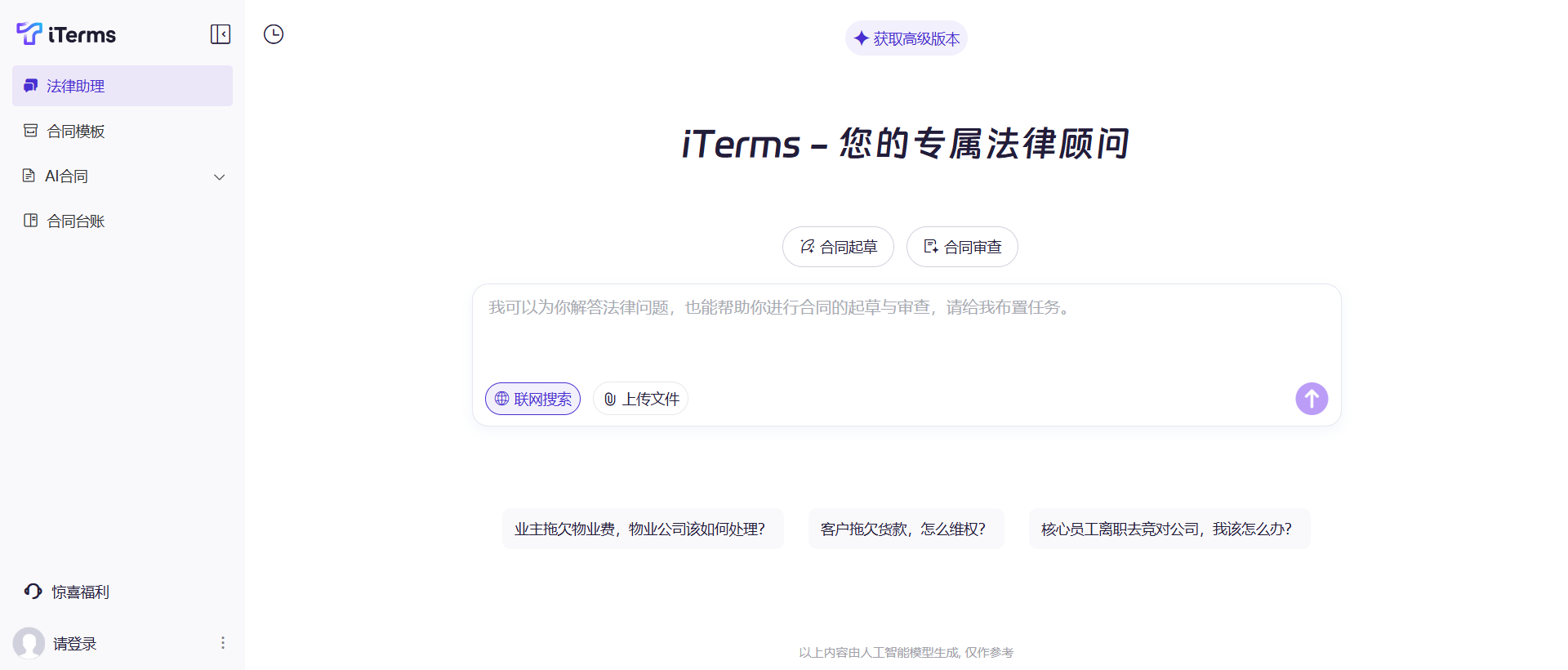
Task: Choose the 合同审查 button
Action: (x=962, y=247)
